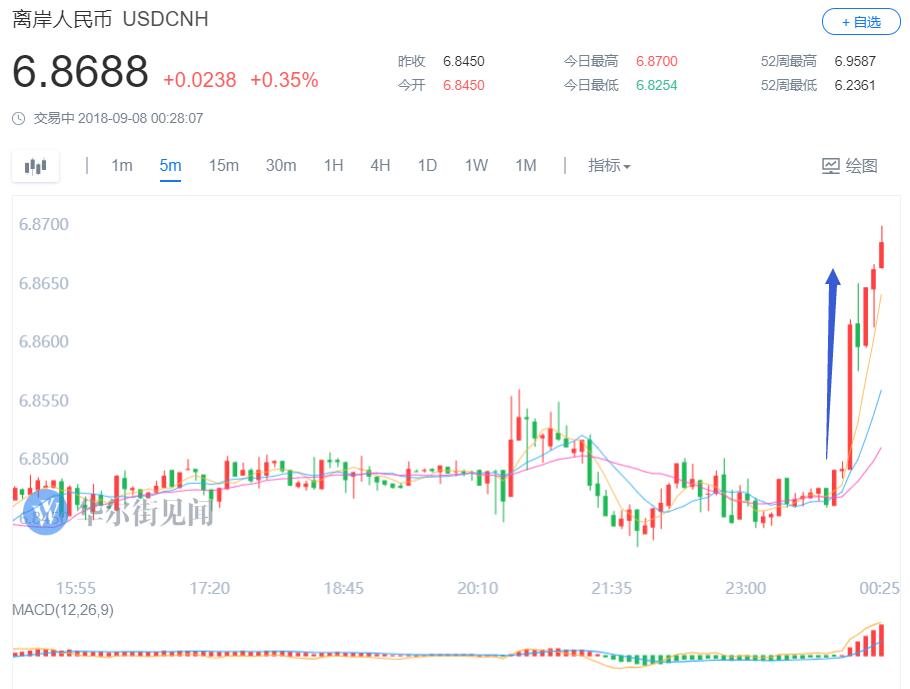Switch to 1W weekly chart
The image size is (910, 689).
click(x=476, y=166)
